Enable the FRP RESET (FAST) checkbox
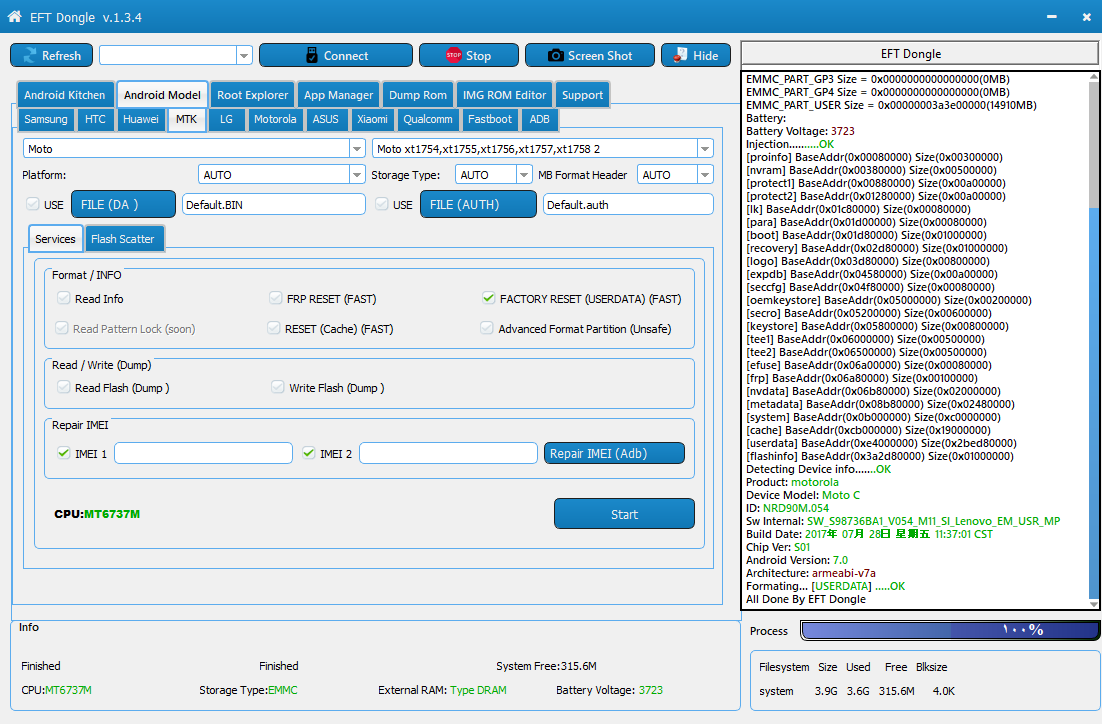1102x724 pixels. coord(276,299)
